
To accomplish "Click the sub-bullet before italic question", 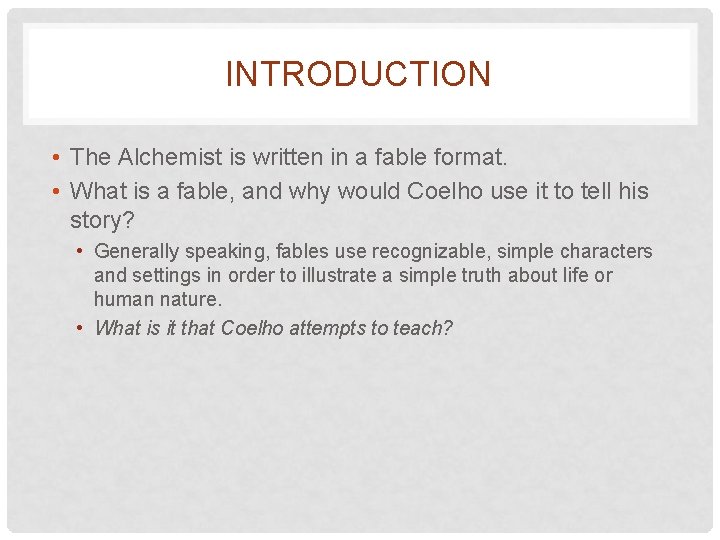I will (80, 328).
